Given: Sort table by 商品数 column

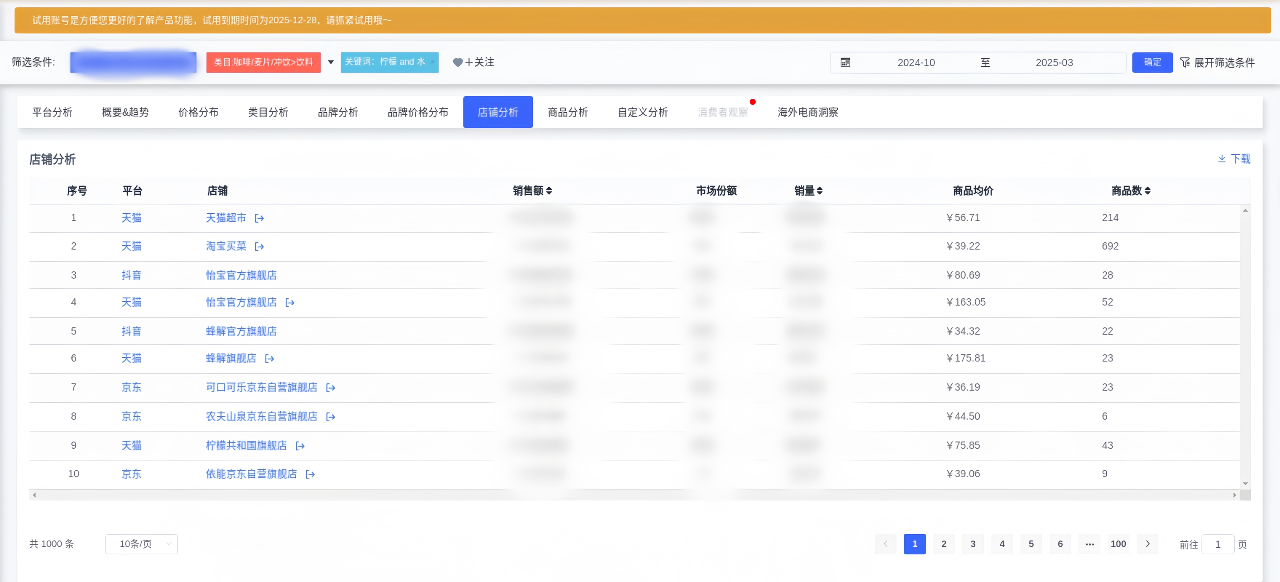Looking at the screenshot, I should pos(1148,190).
